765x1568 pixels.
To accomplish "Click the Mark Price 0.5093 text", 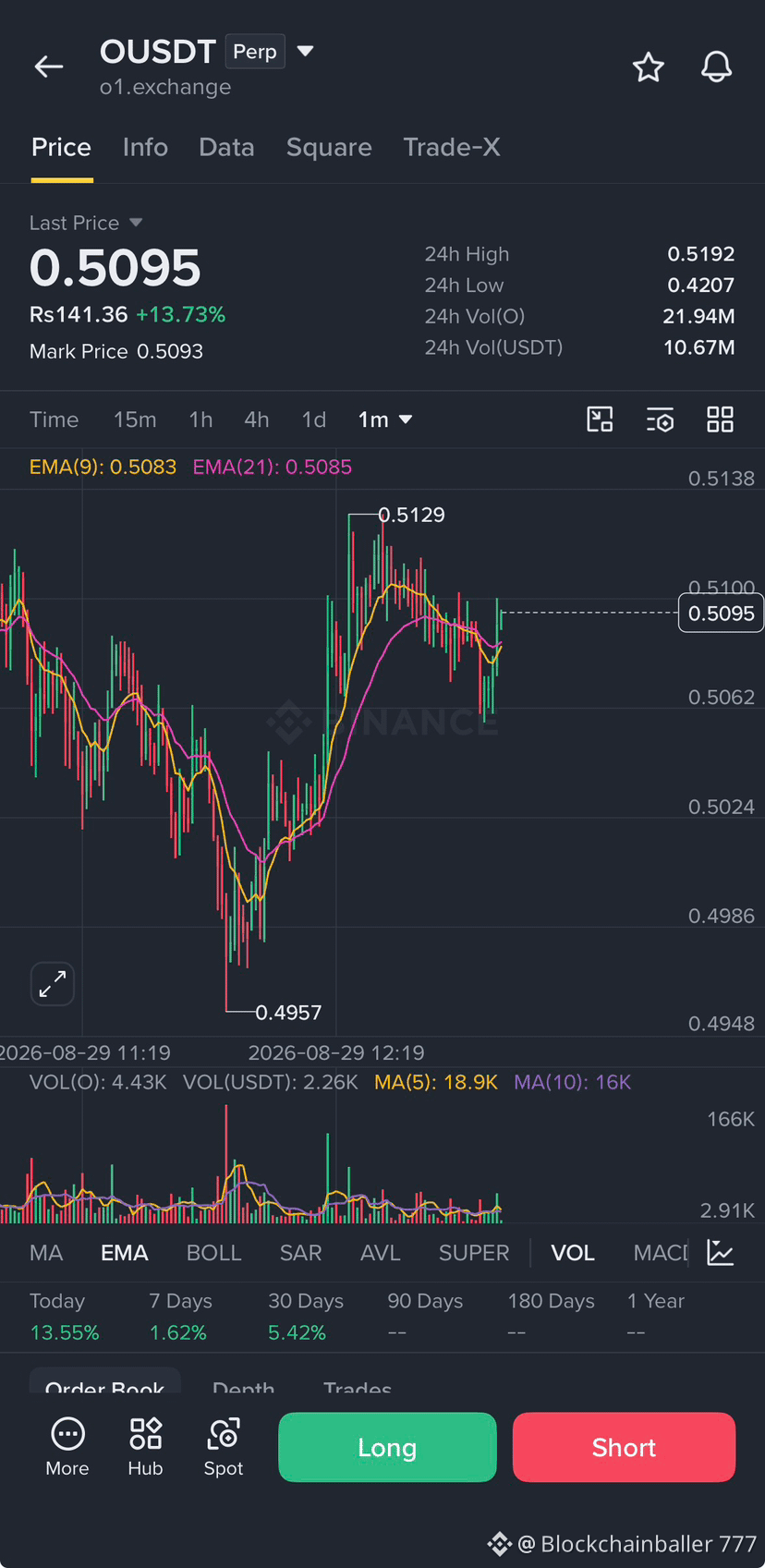I will click(x=116, y=351).
